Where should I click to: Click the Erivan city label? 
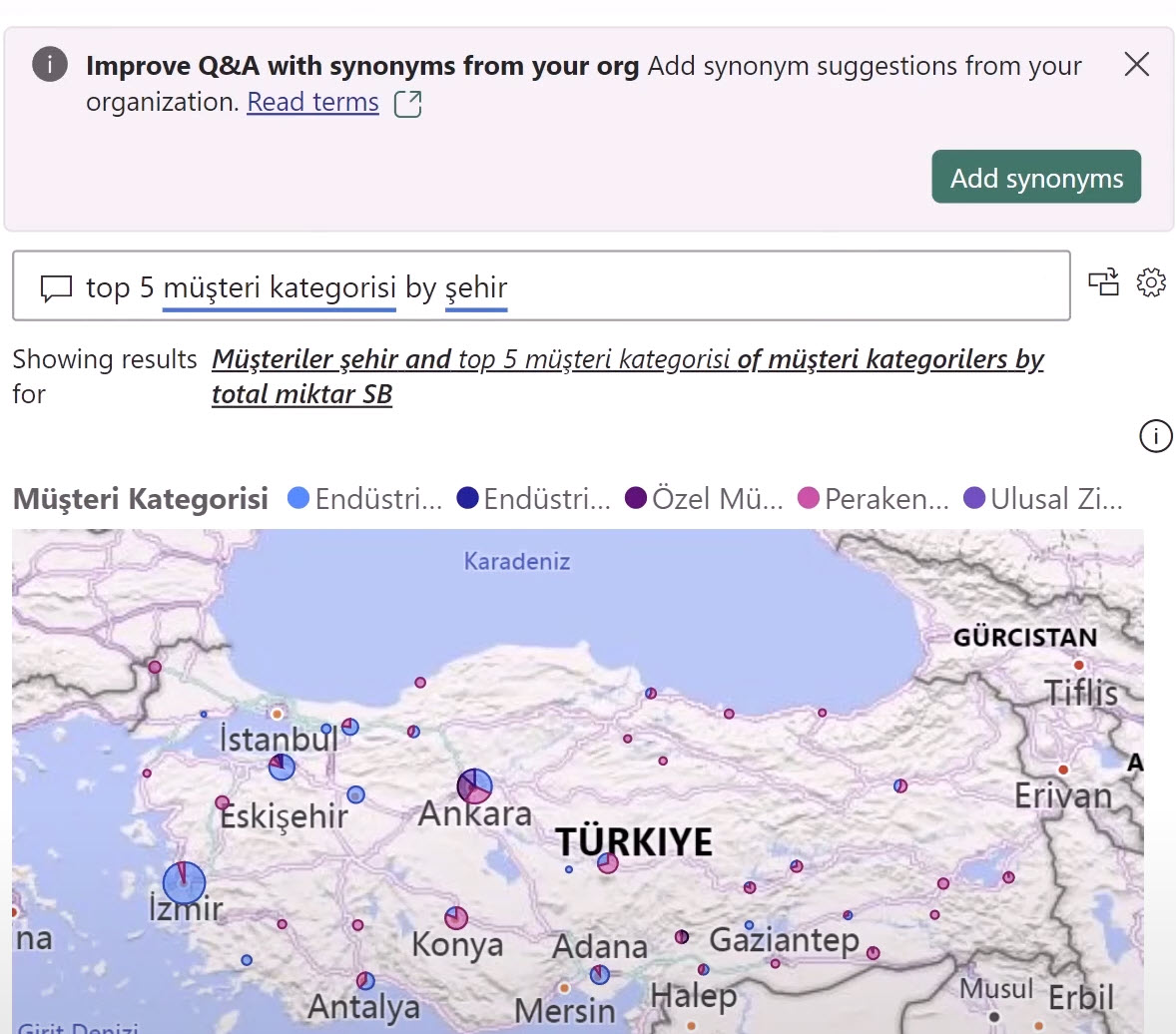(x=1063, y=795)
